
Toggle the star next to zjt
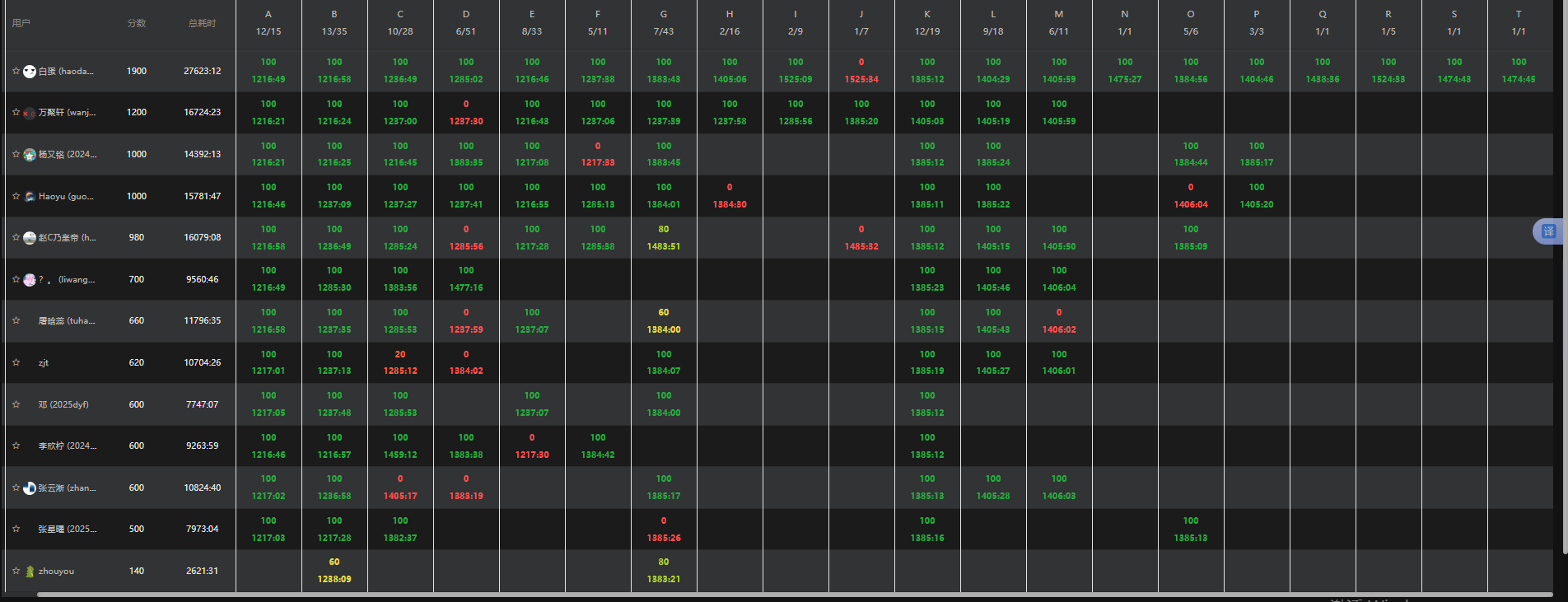point(16,362)
